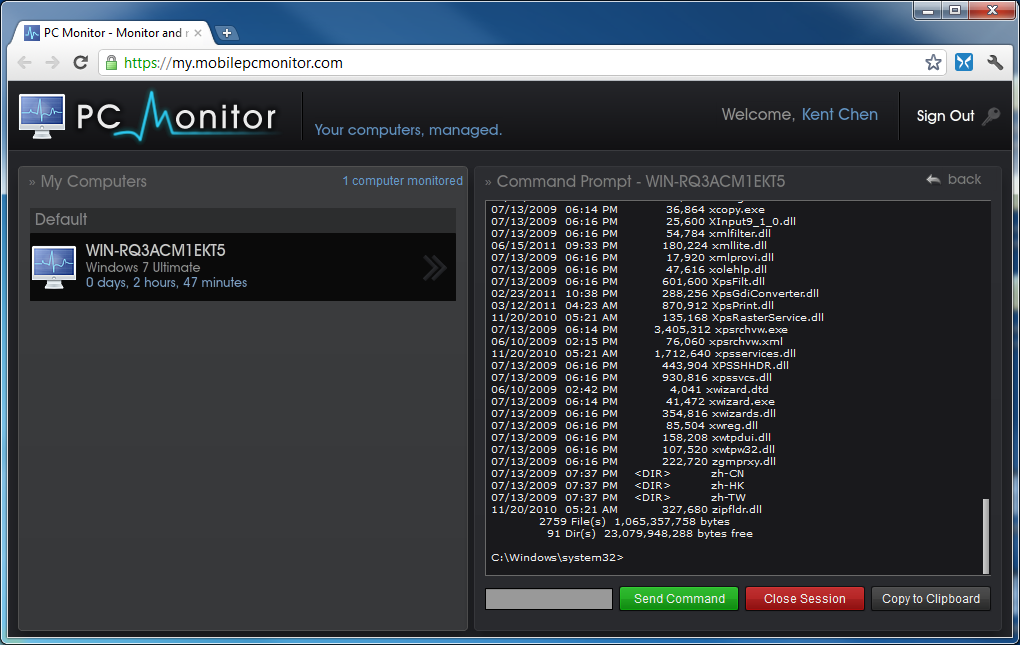The width and height of the screenshot is (1020, 645).
Task: Click the XpsRasterService.dll output line
Action: click(657, 317)
